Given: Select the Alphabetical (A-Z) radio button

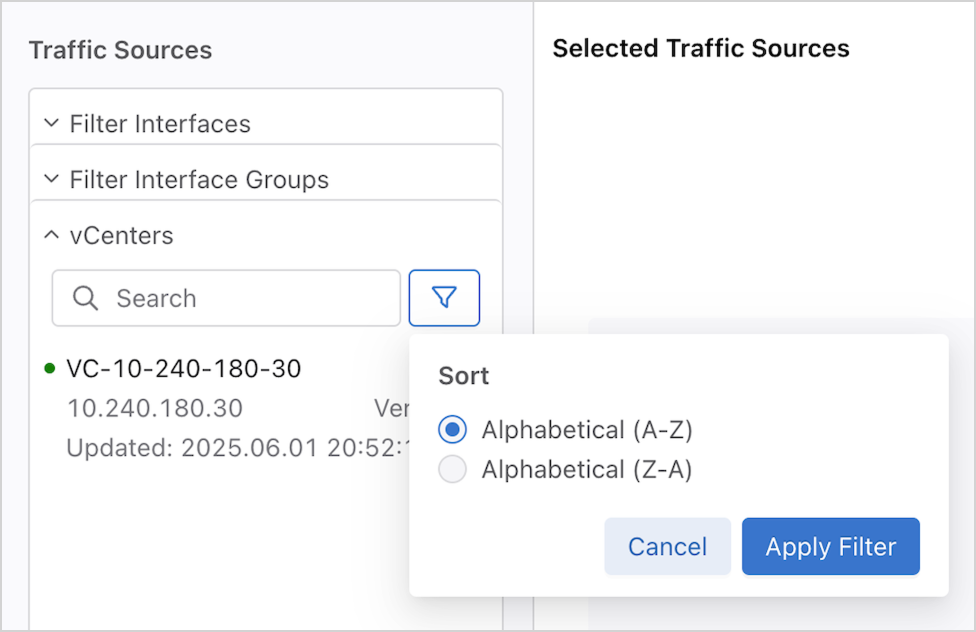Looking at the screenshot, I should (453, 430).
